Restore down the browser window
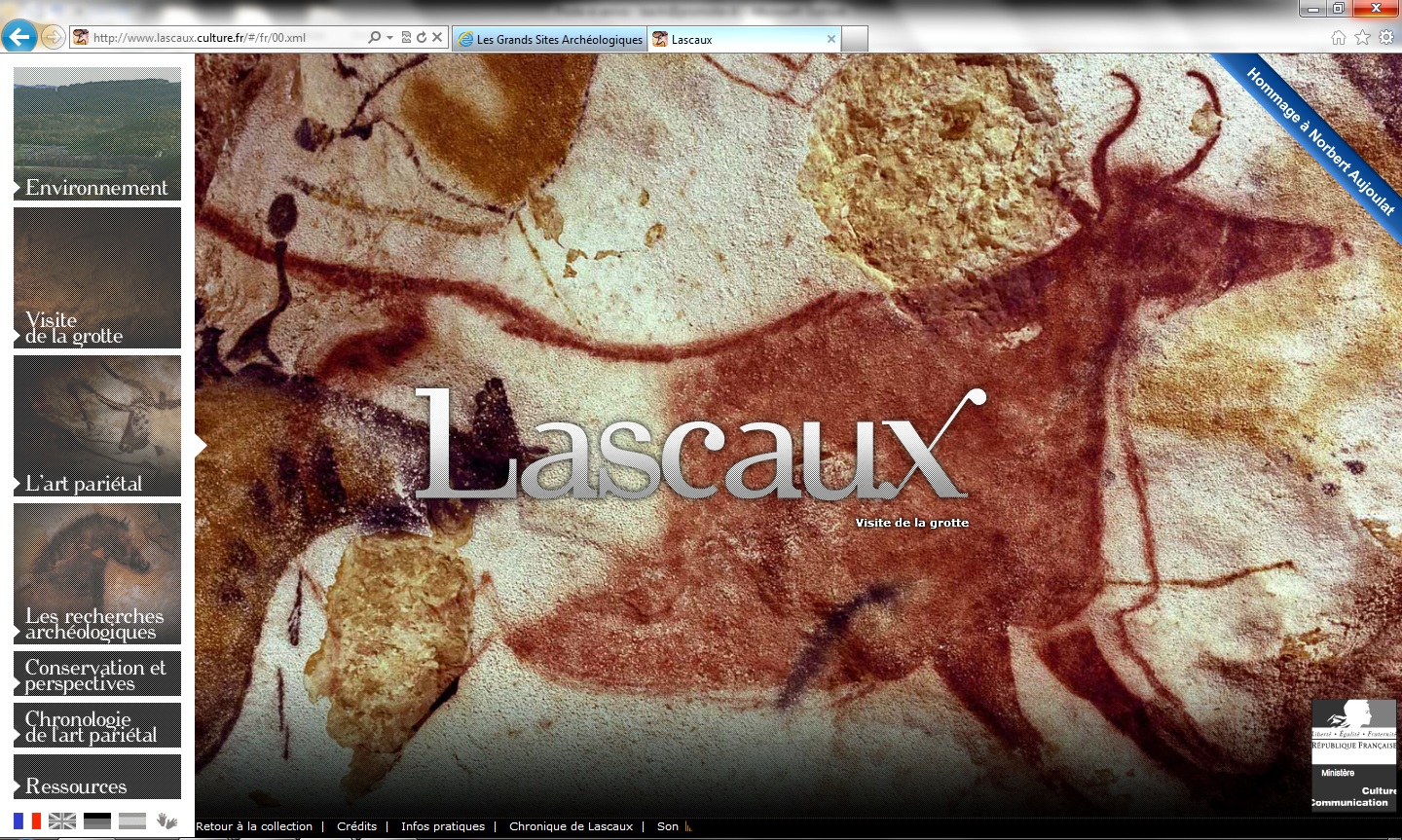Screen dimensions: 1402x840 point(1339,9)
